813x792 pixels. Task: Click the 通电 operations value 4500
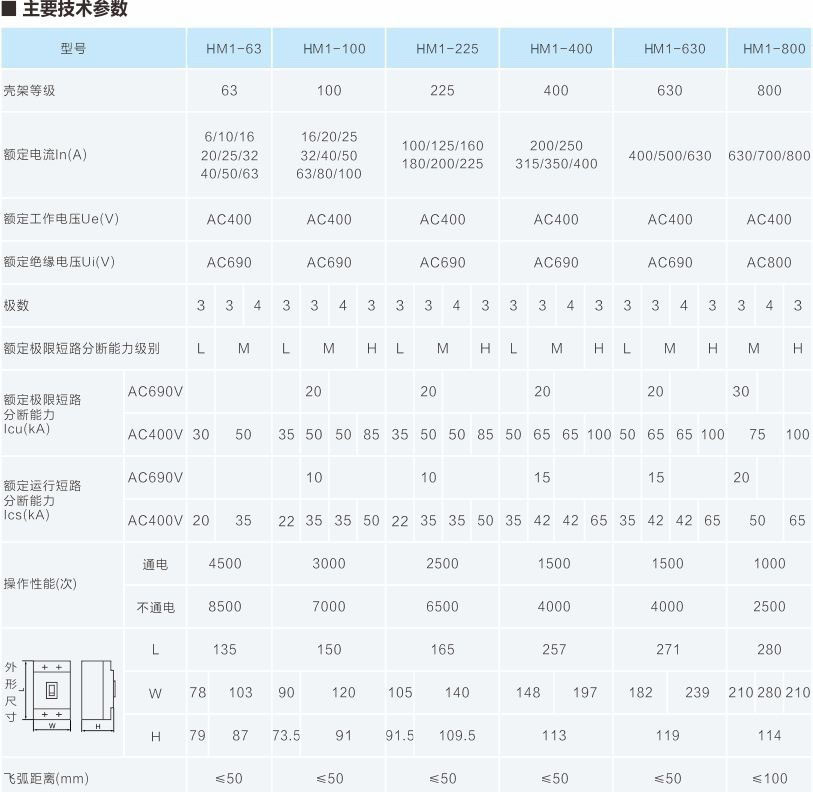click(225, 563)
